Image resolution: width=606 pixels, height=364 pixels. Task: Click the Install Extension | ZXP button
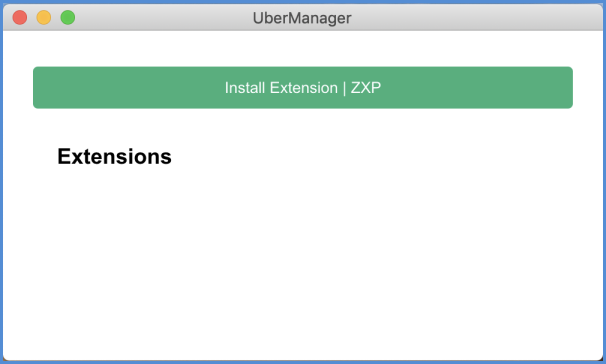coord(303,88)
